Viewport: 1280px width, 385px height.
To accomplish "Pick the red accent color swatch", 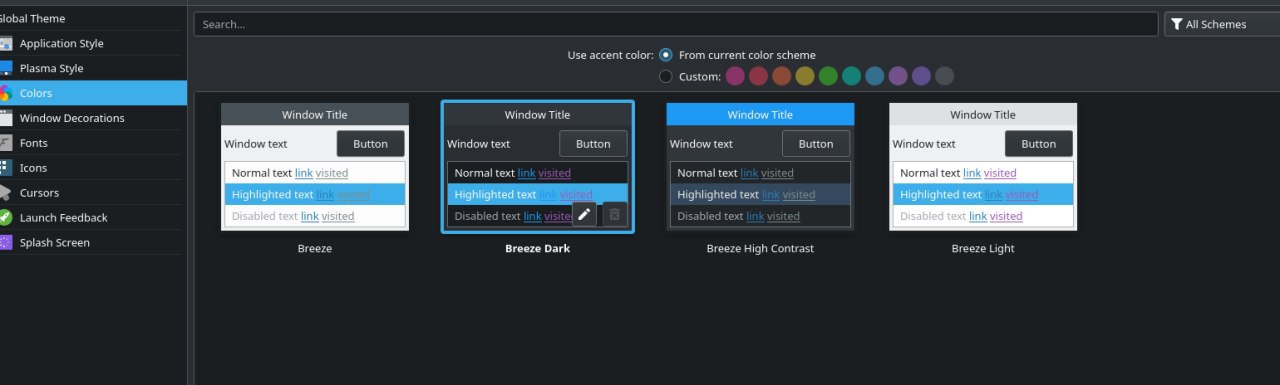I will click(x=758, y=76).
